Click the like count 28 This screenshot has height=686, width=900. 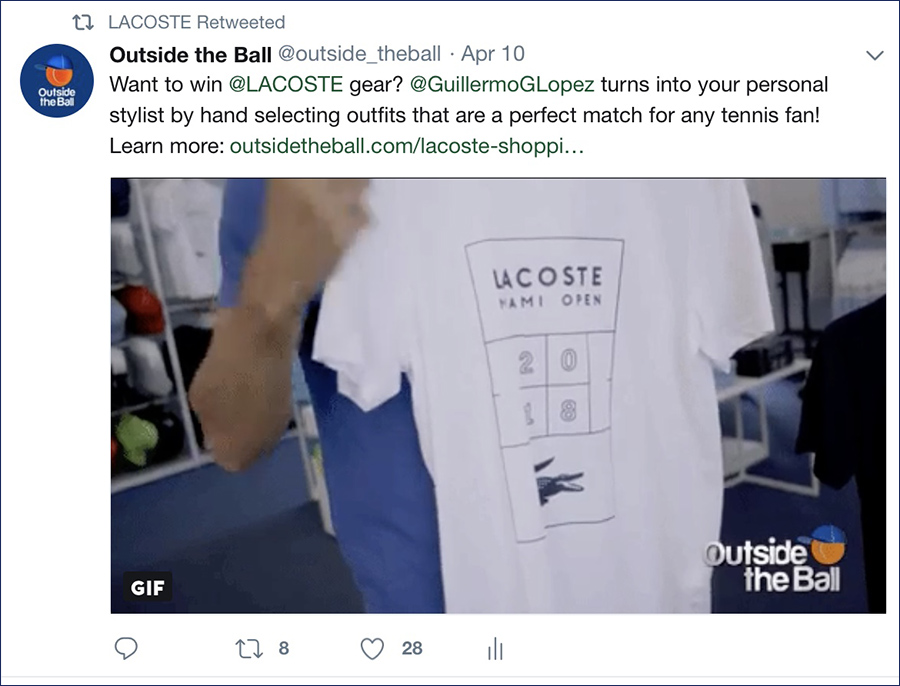point(412,649)
